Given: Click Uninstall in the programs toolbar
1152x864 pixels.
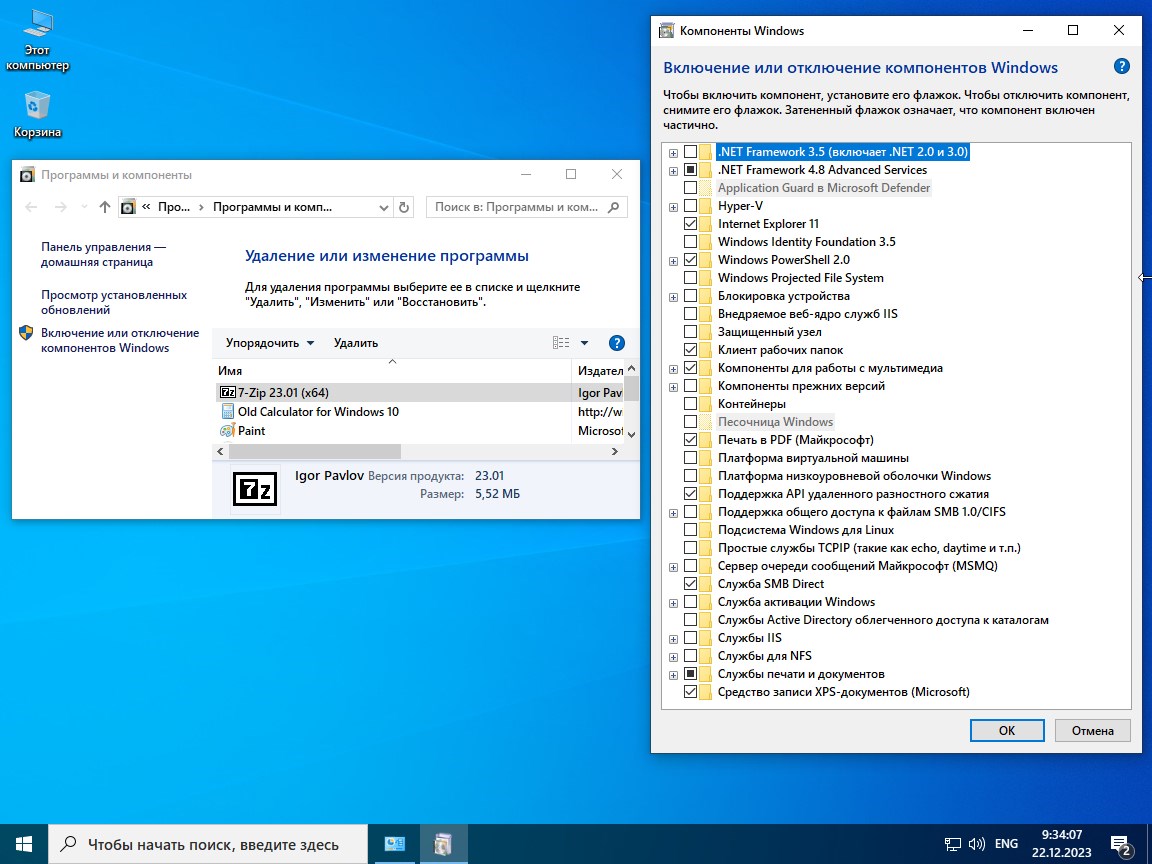Looking at the screenshot, I should (356, 343).
